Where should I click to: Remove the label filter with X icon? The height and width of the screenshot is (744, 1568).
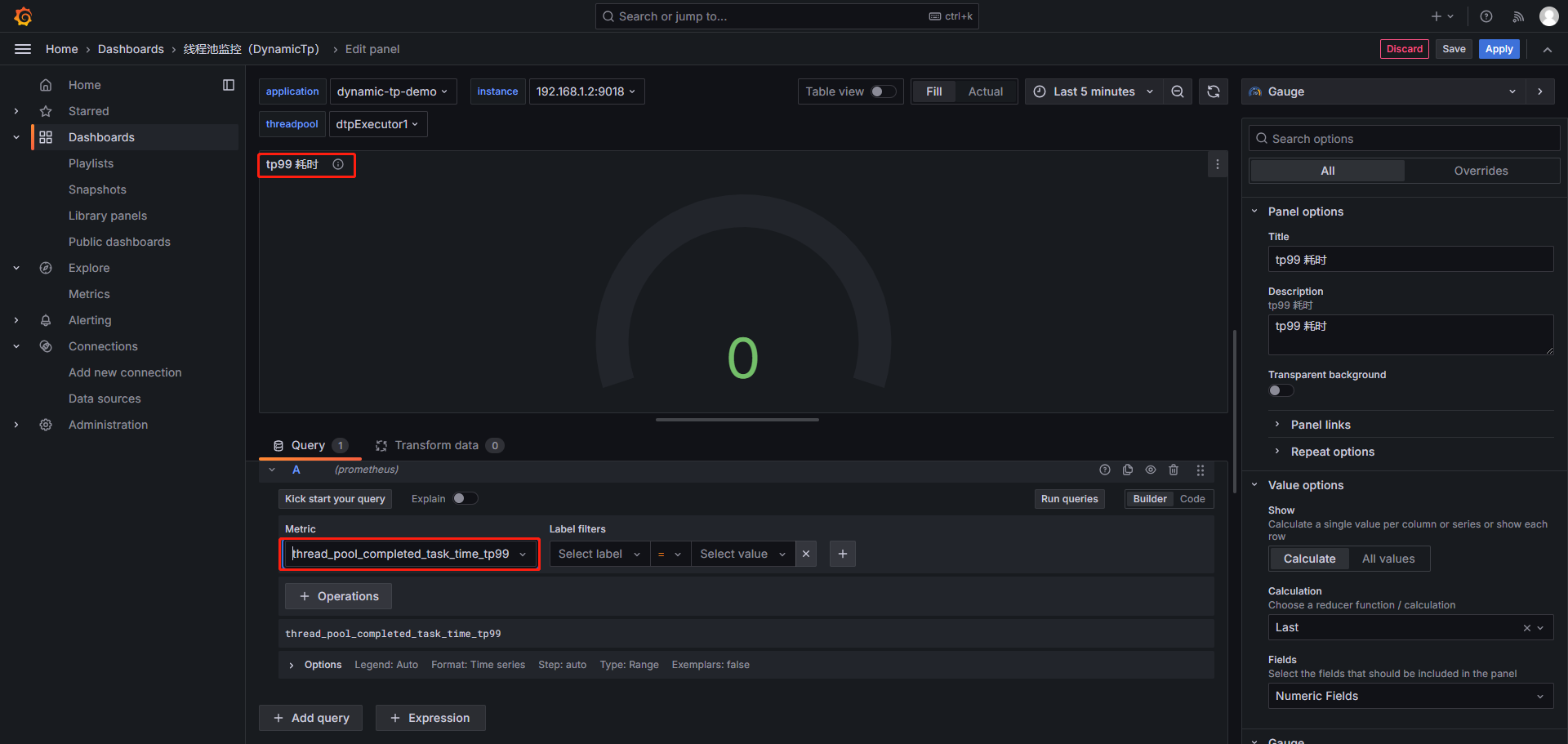806,554
